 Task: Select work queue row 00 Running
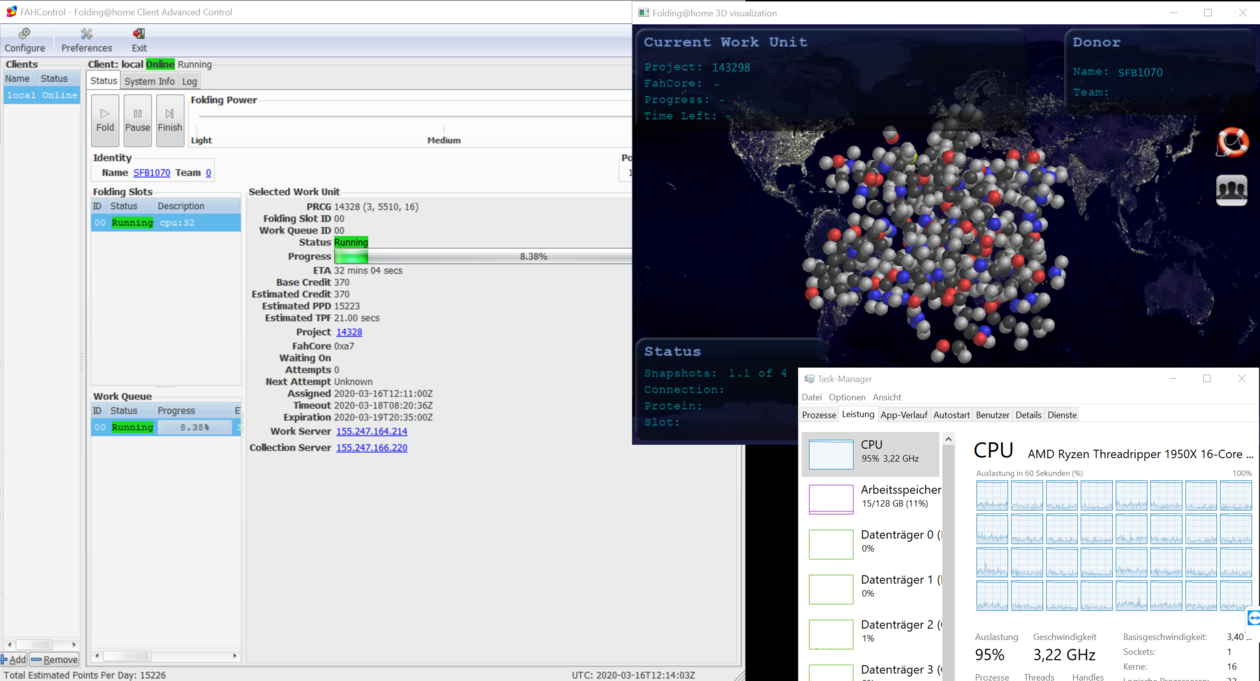coord(166,427)
